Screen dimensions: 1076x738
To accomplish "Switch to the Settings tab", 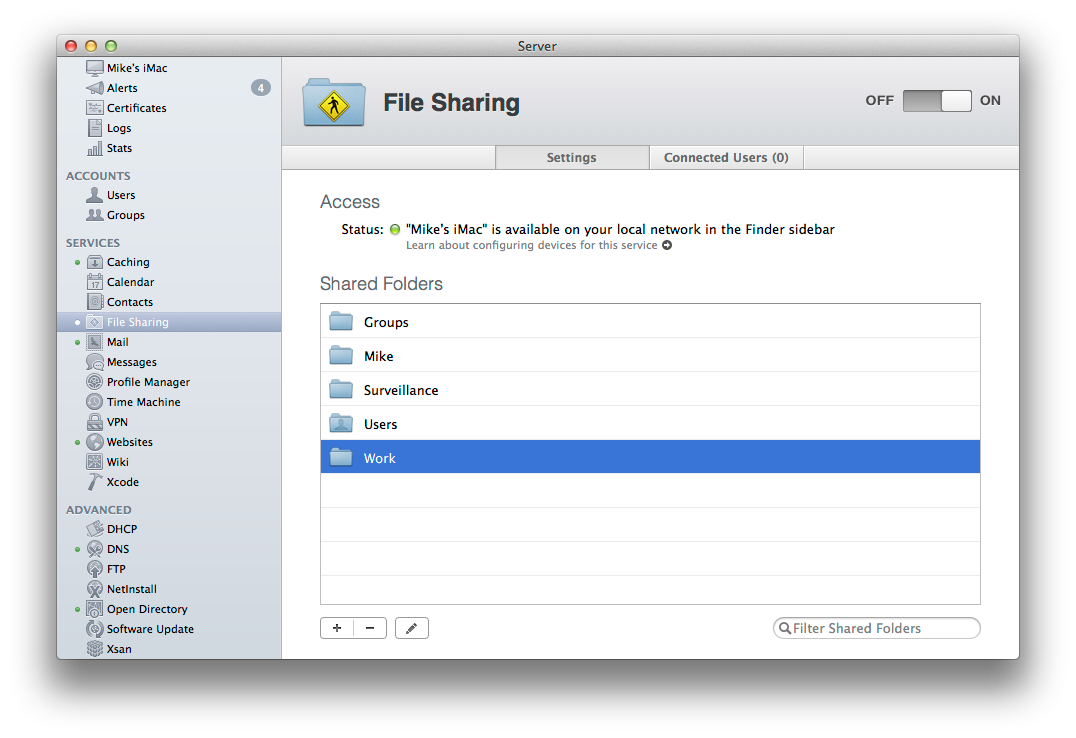I will (572, 157).
